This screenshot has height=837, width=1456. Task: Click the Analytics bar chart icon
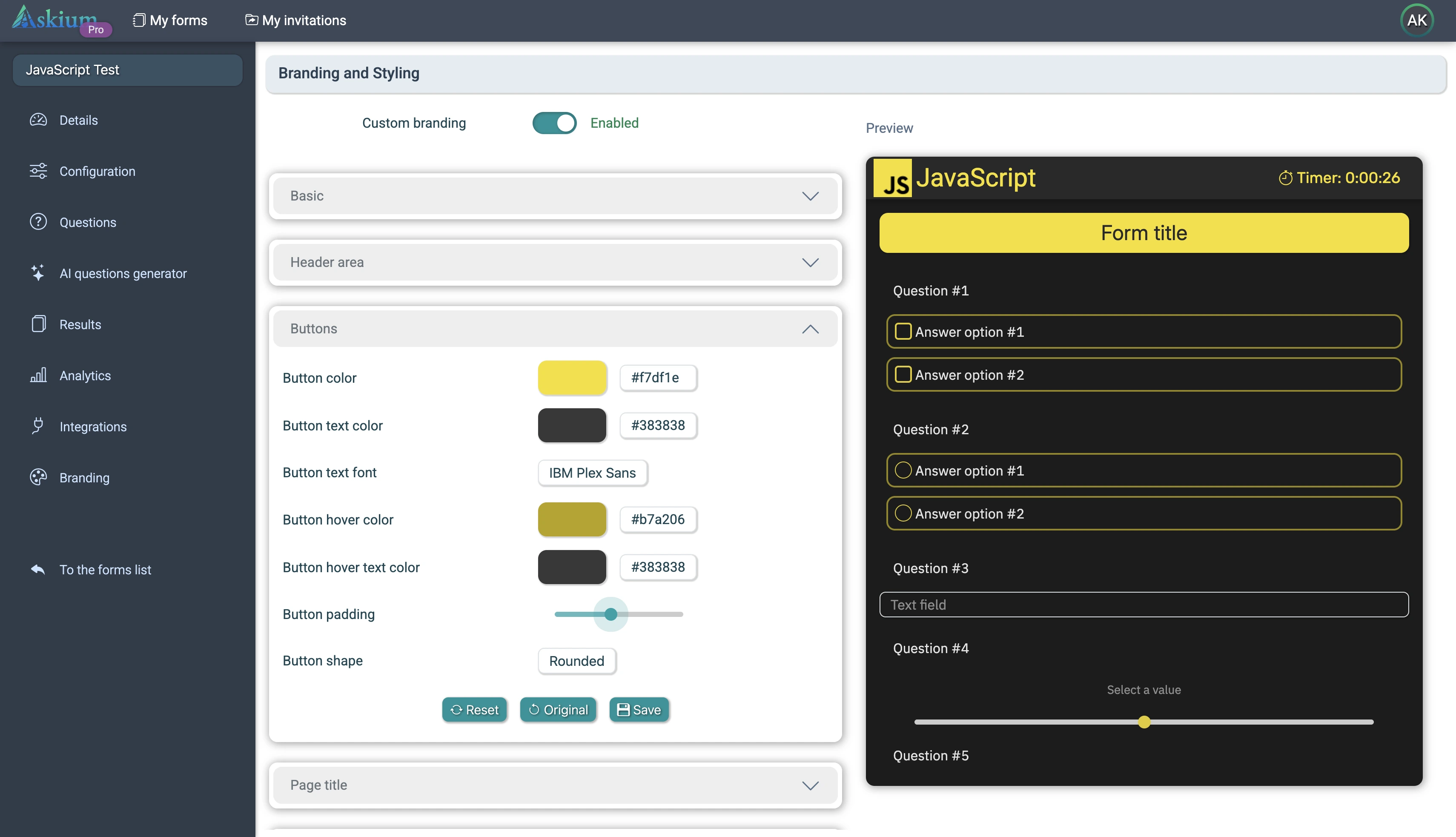point(38,376)
